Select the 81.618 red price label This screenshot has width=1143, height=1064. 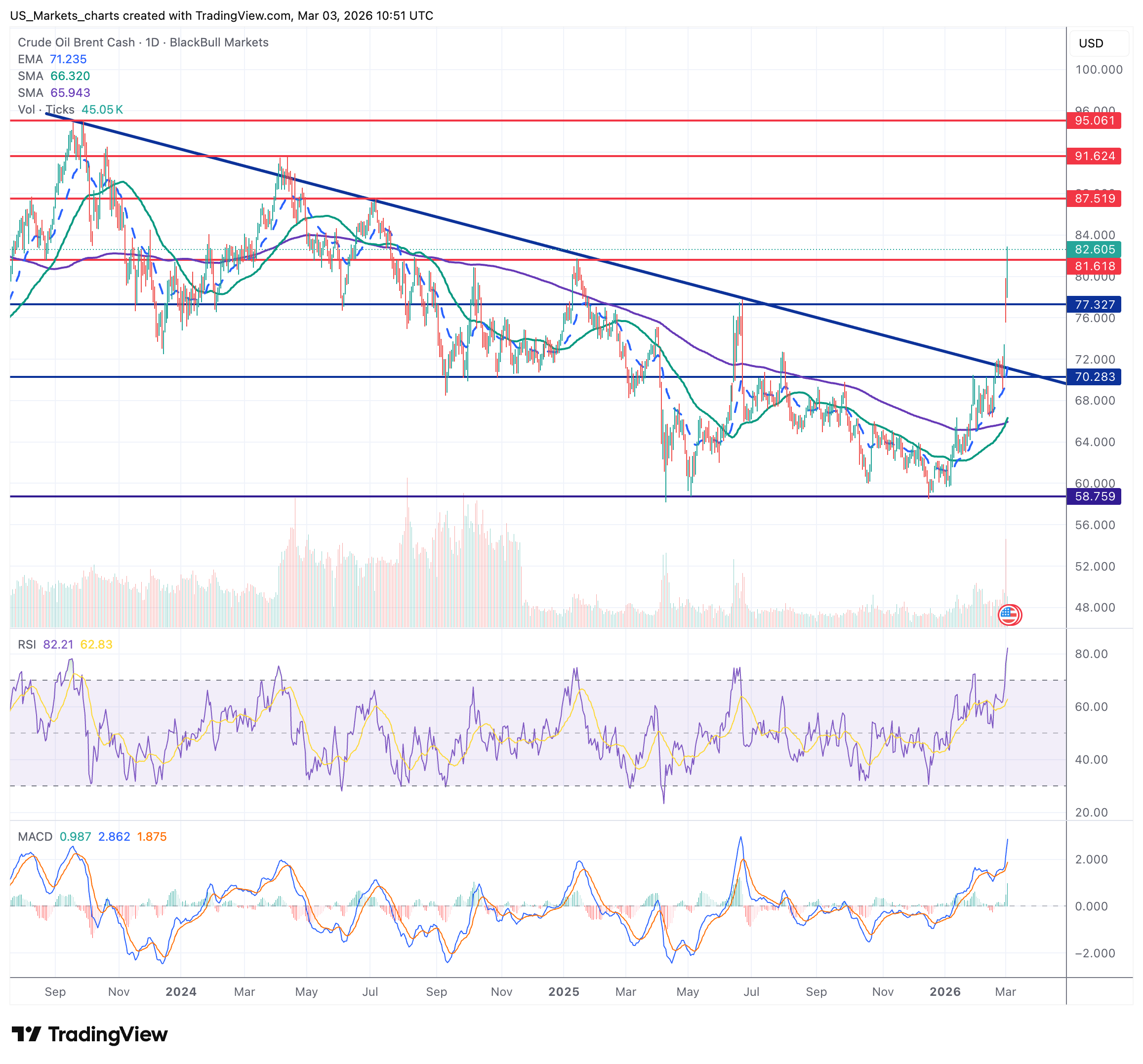[x=1094, y=266]
